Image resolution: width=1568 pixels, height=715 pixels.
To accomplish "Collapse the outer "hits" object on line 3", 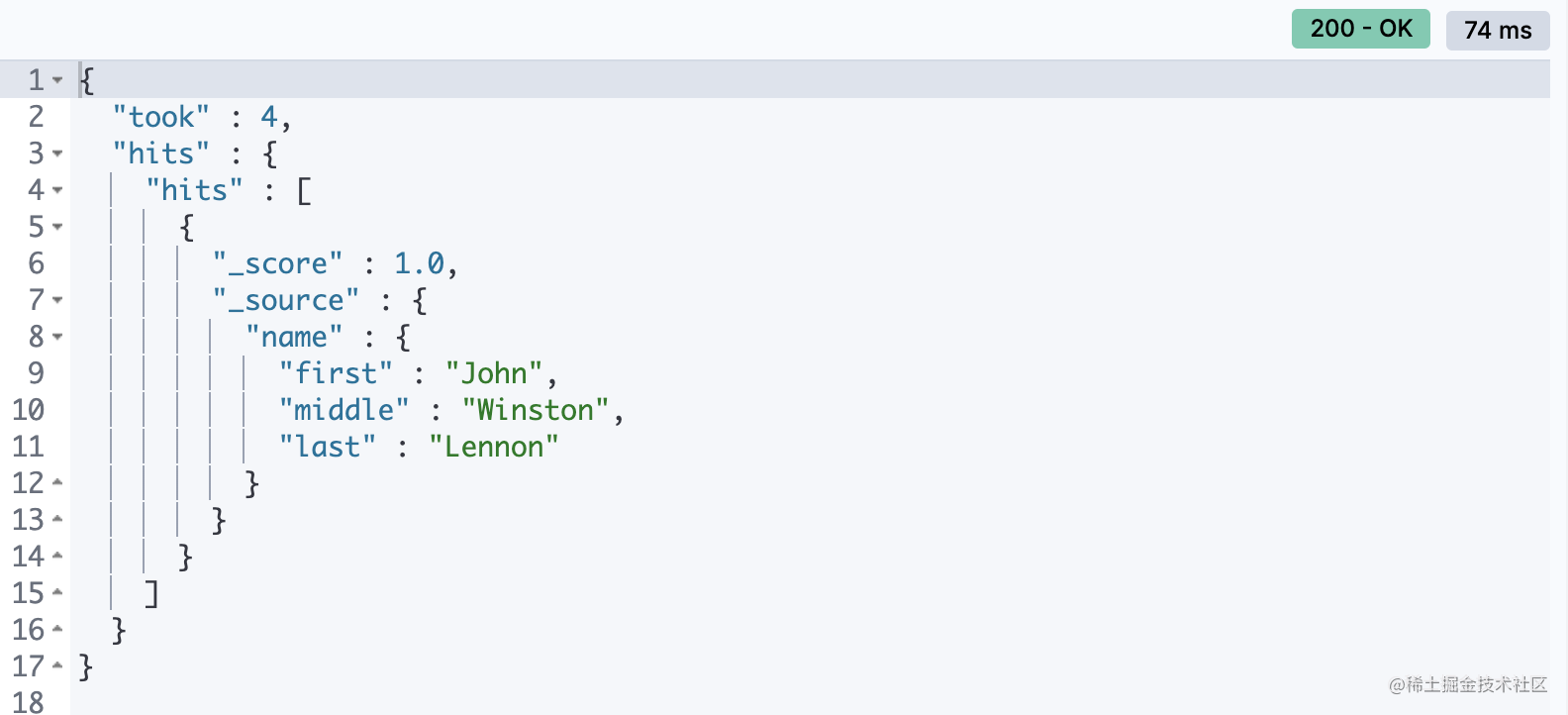I will coord(57,153).
